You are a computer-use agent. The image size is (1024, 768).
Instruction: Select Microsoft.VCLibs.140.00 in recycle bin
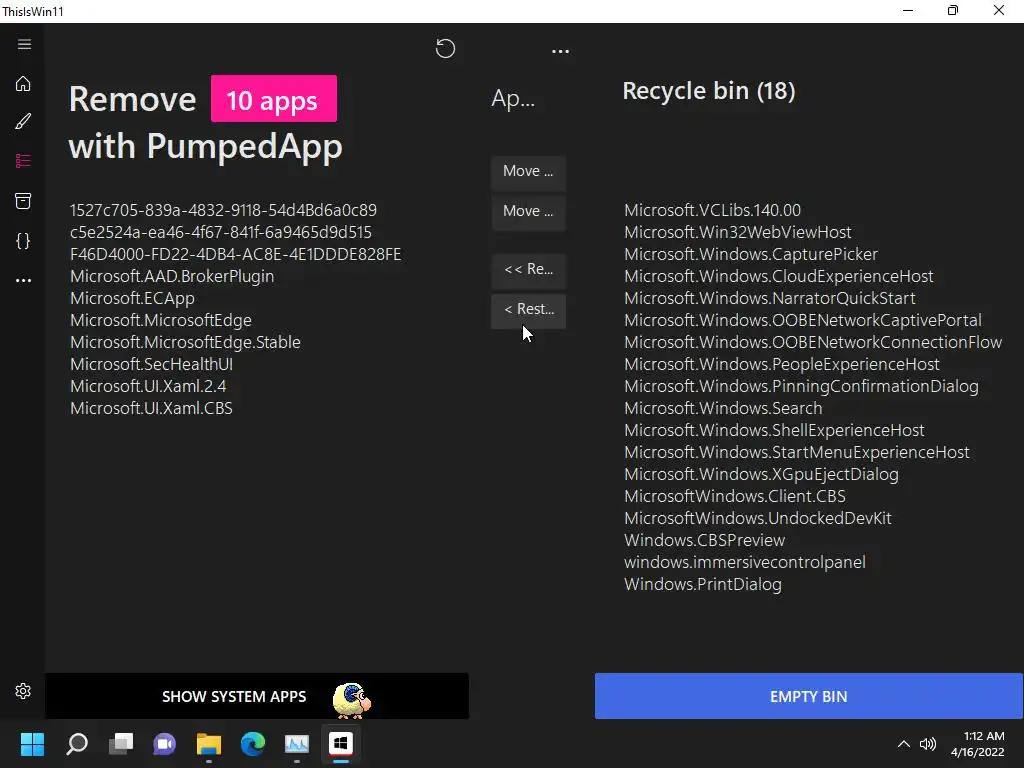[712, 210]
